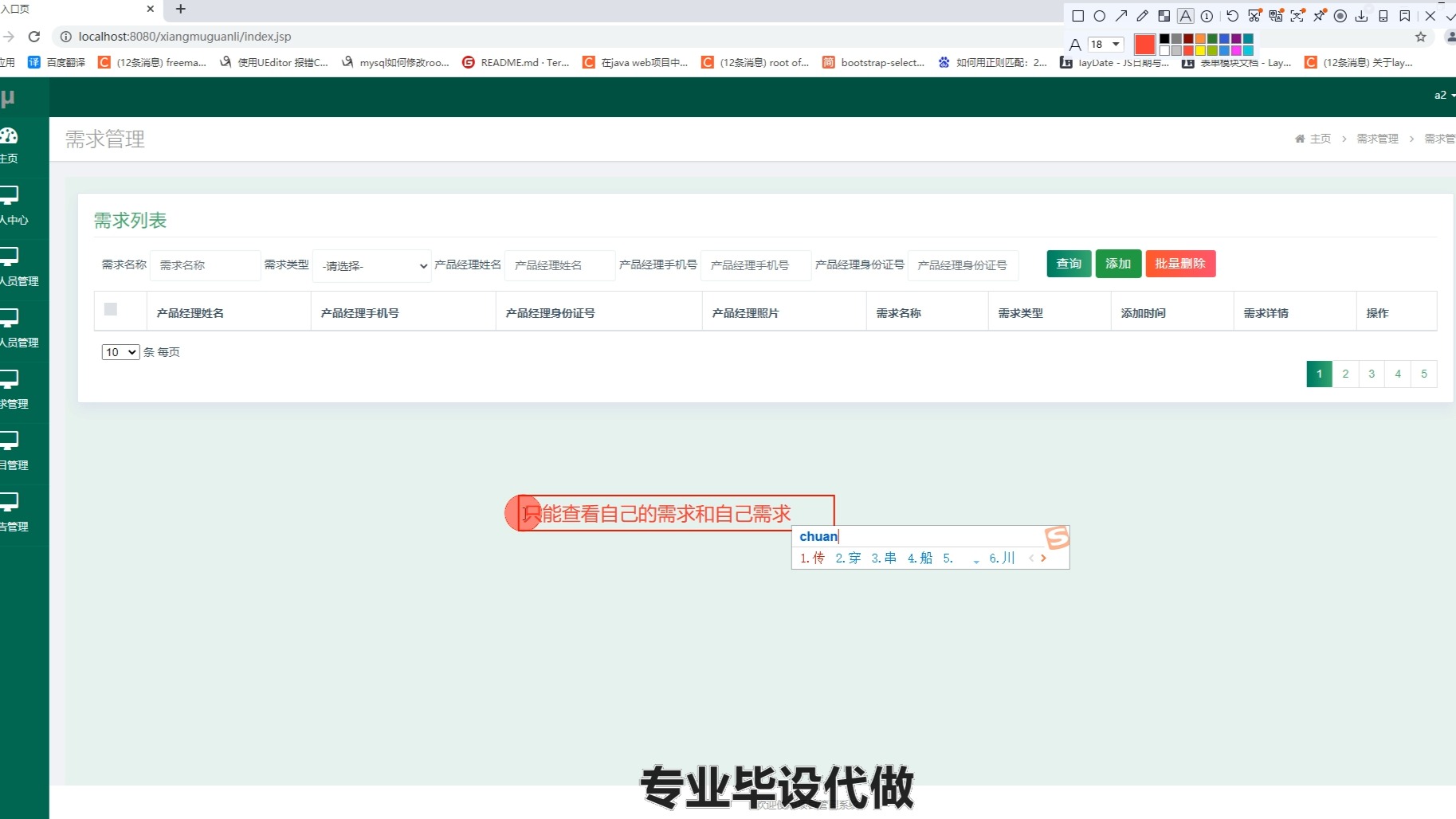Open 公告管理 in the sidebar
This screenshot has height=819, width=1456.
[14, 511]
